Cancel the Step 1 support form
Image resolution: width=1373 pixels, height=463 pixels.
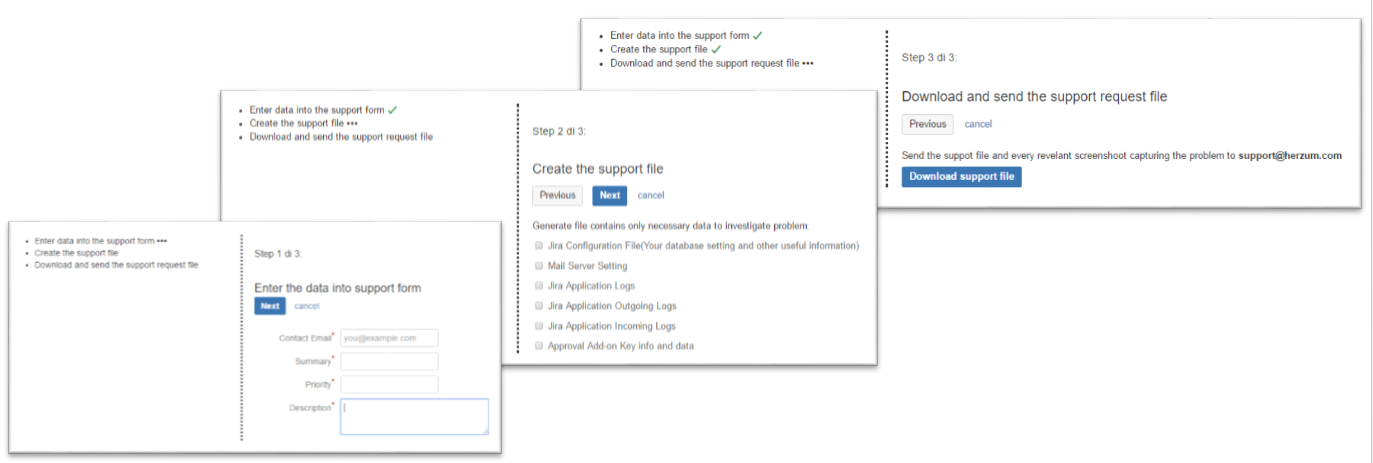[307, 306]
